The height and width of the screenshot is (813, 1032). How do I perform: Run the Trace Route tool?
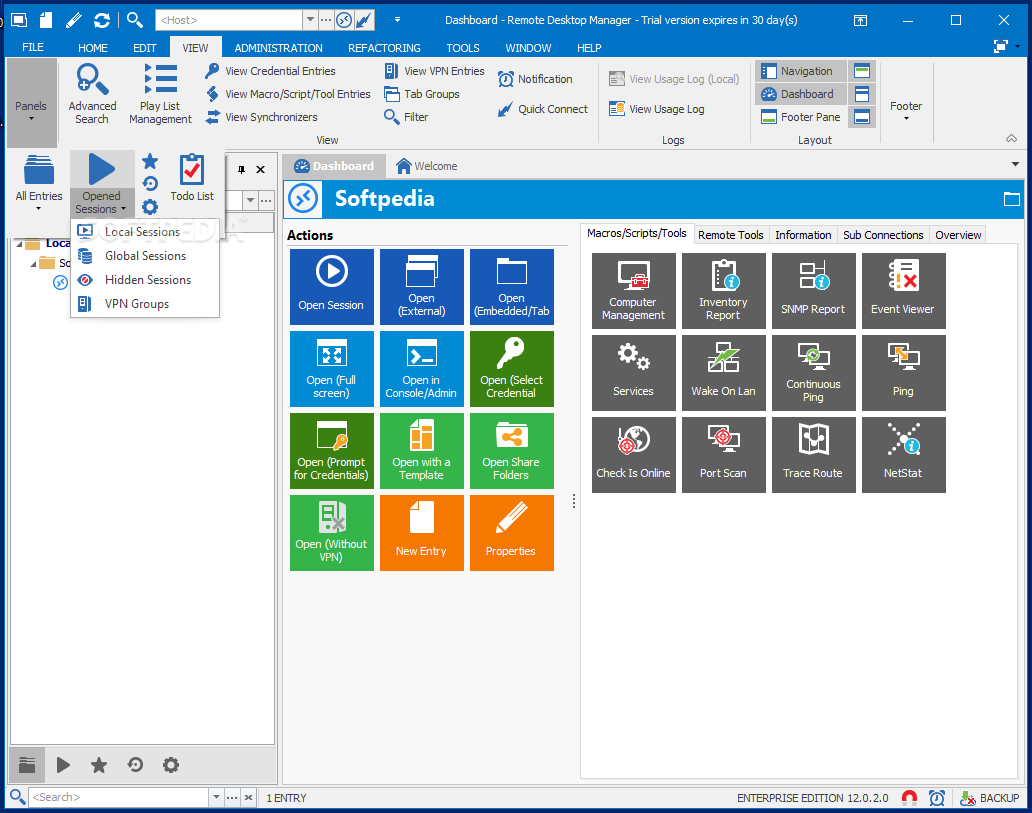[814, 455]
